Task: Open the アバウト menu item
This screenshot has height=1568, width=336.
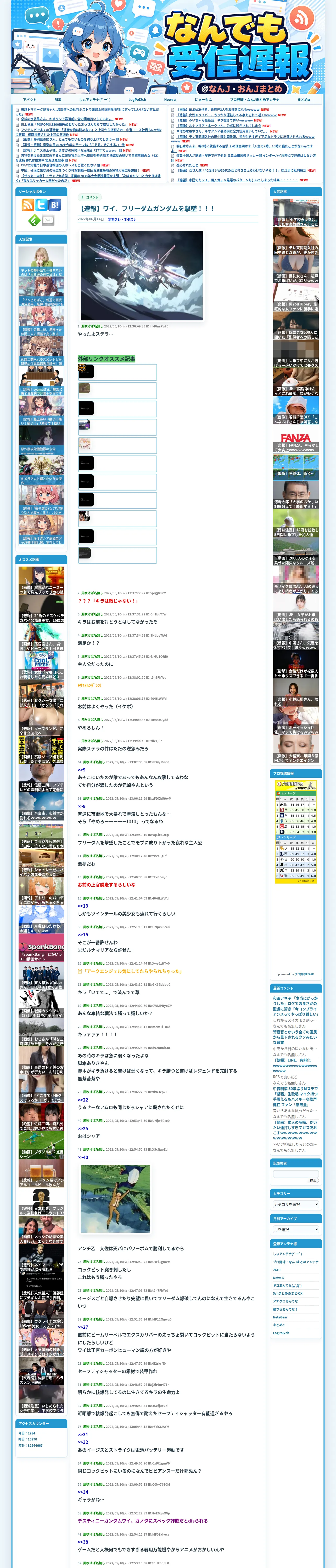Action: pyautogui.click(x=29, y=99)
